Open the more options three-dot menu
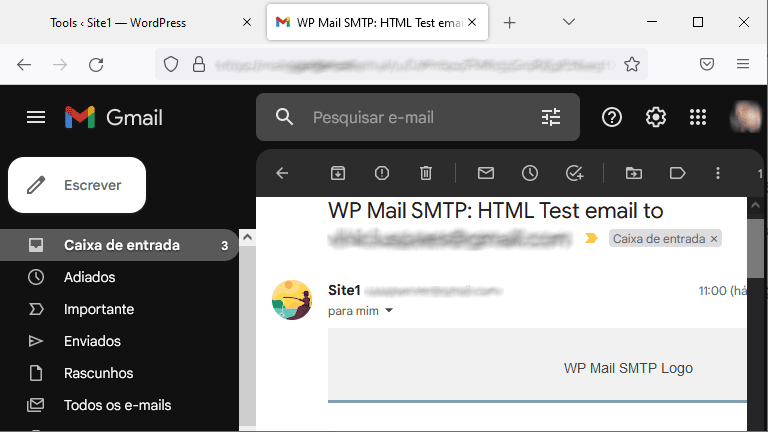The width and height of the screenshot is (768, 432). tap(718, 173)
